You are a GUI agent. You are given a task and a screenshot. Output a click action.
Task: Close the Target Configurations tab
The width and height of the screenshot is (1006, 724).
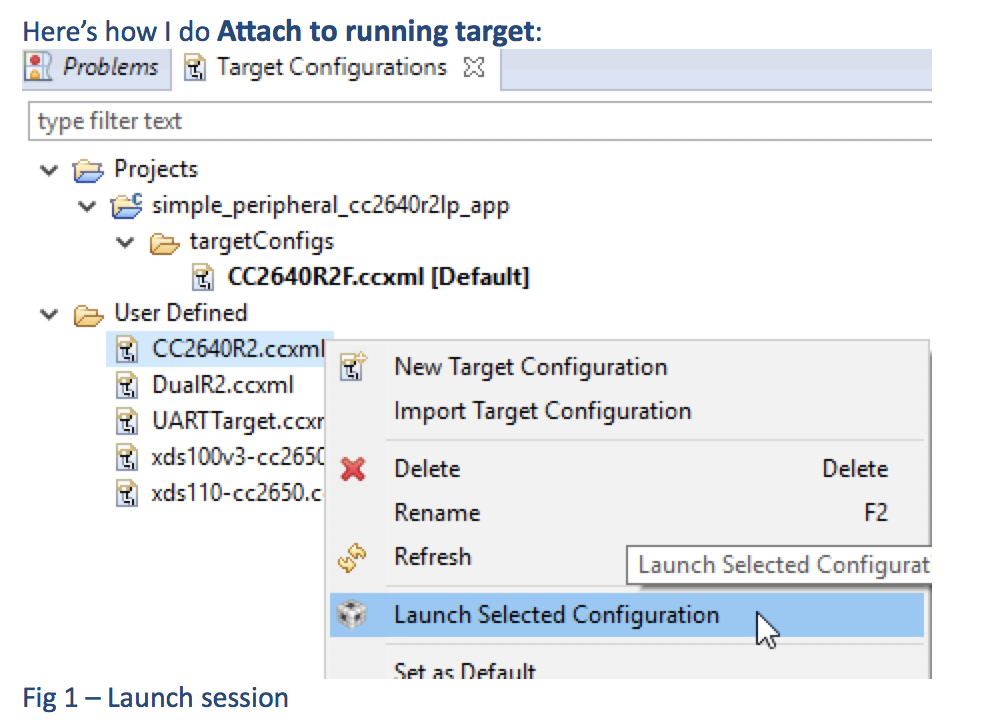(474, 68)
